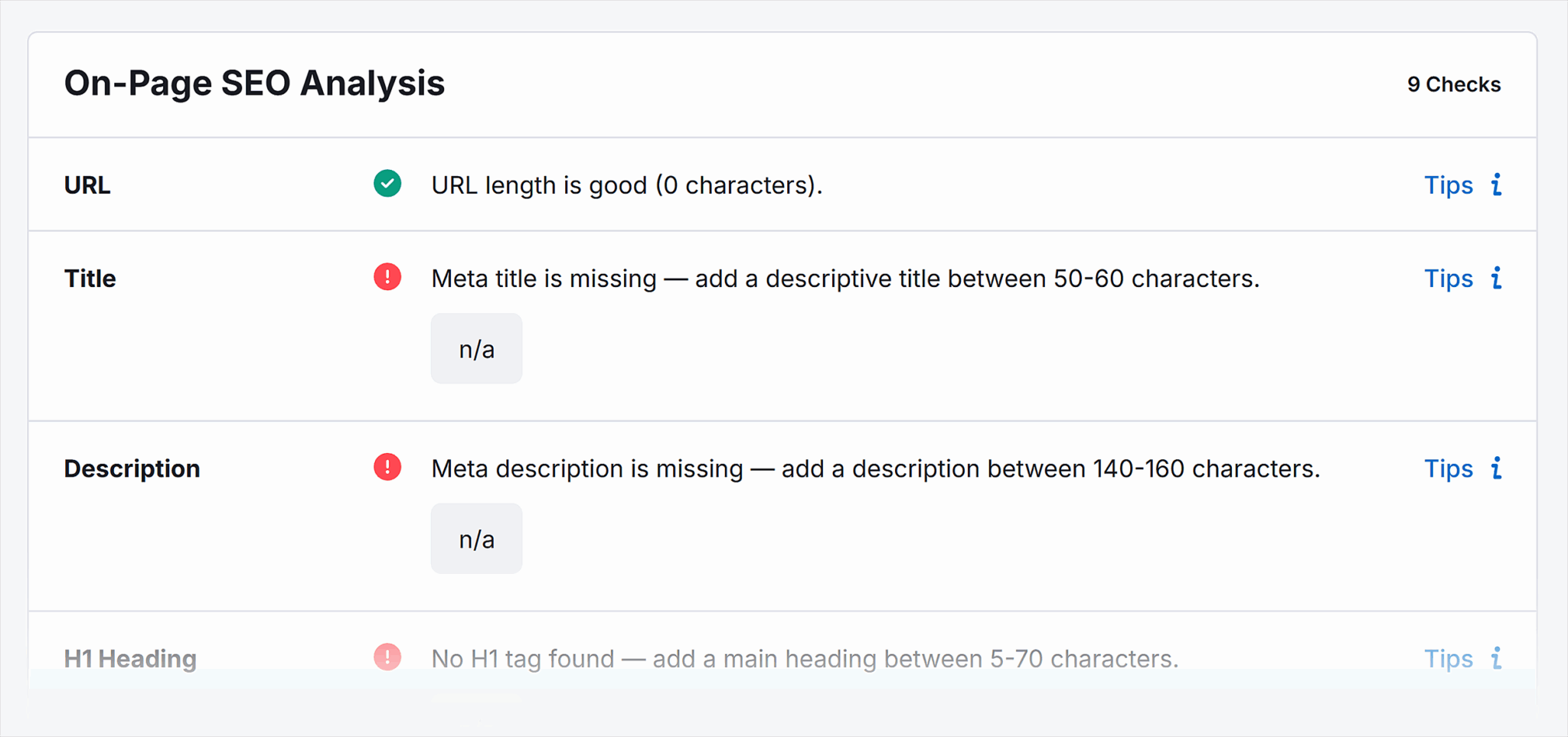Click the 9 Checks counter

1453,84
